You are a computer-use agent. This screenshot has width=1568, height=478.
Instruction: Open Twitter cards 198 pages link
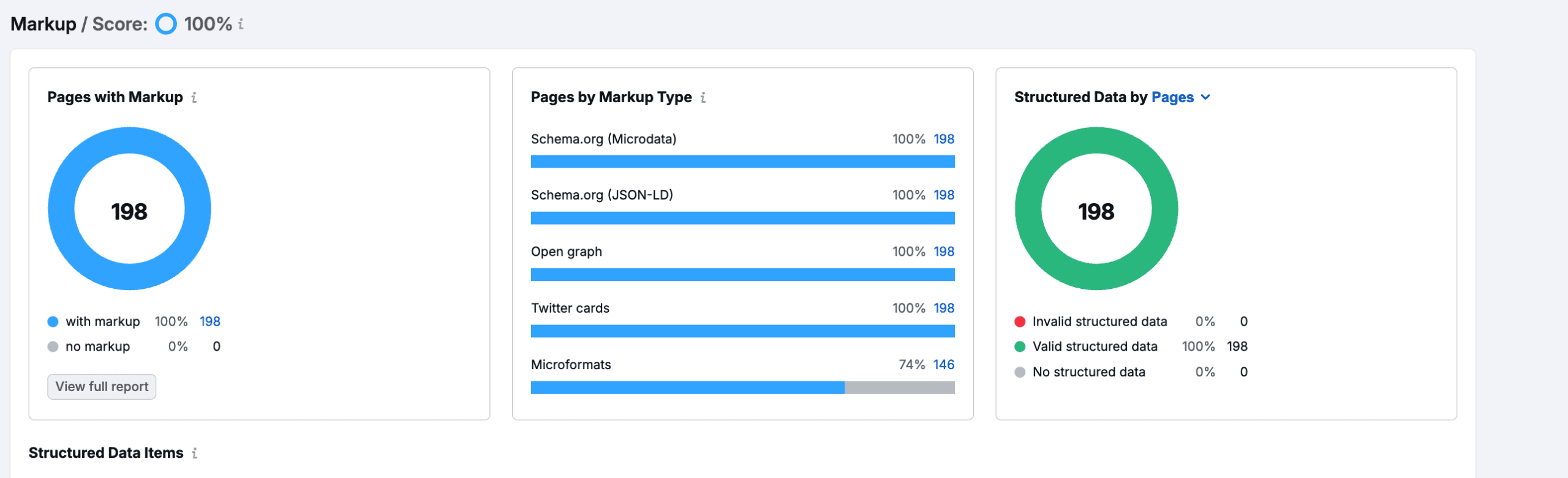pyautogui.click(x=943, y=308)
